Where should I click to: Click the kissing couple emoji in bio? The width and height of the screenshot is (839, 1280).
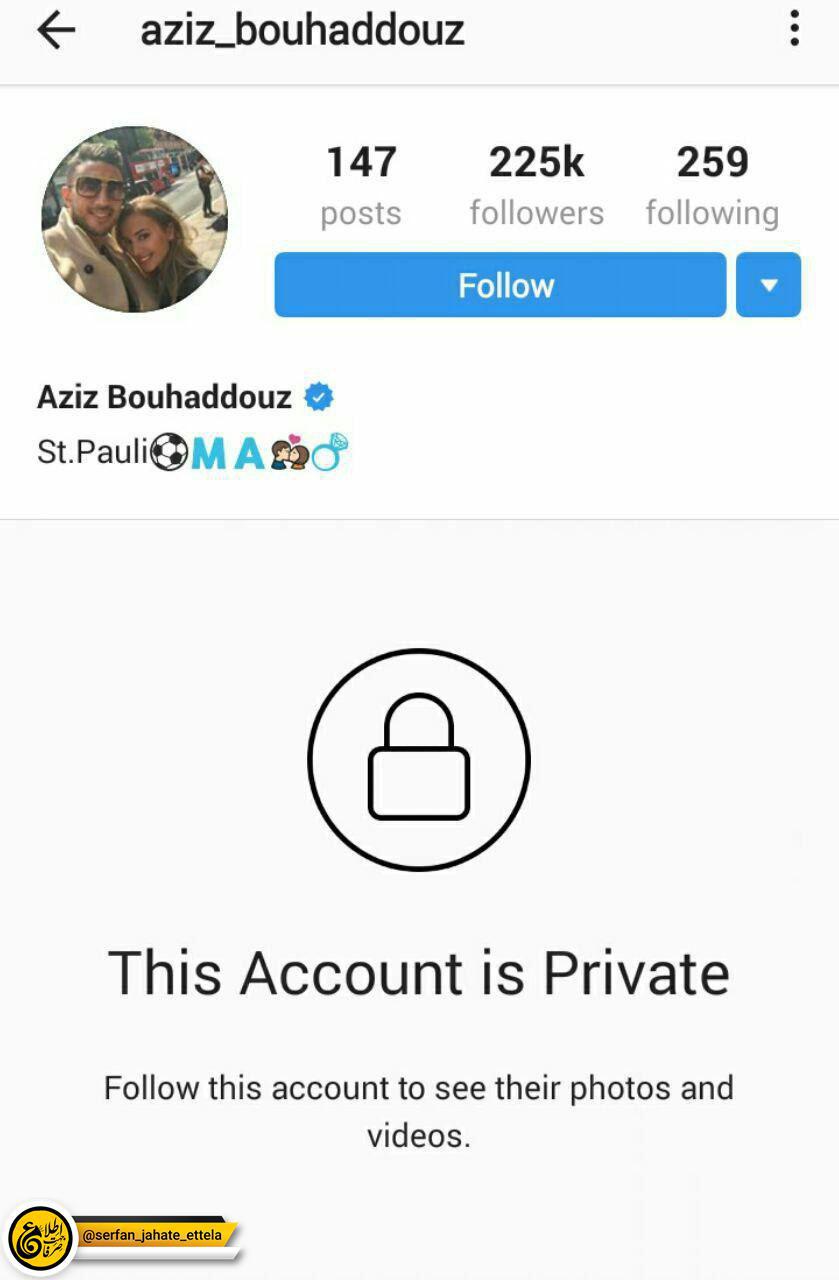(289, 454)
